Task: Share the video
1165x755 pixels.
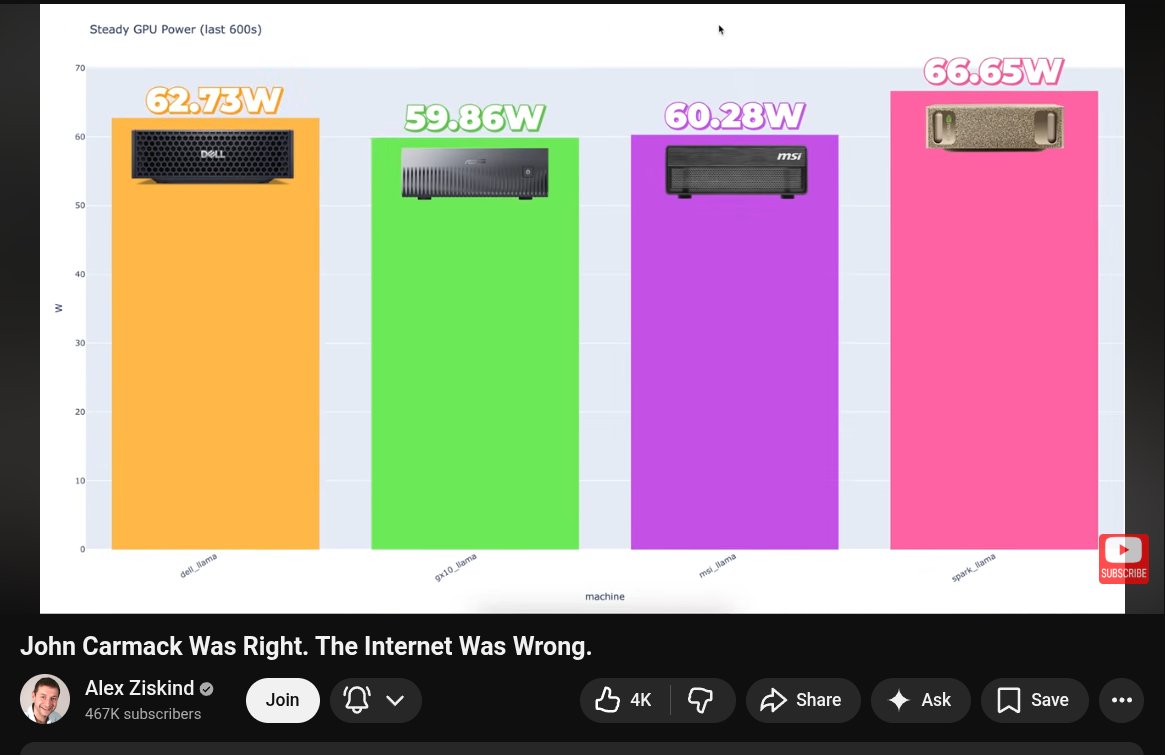Action: click(x=803, y=700)
